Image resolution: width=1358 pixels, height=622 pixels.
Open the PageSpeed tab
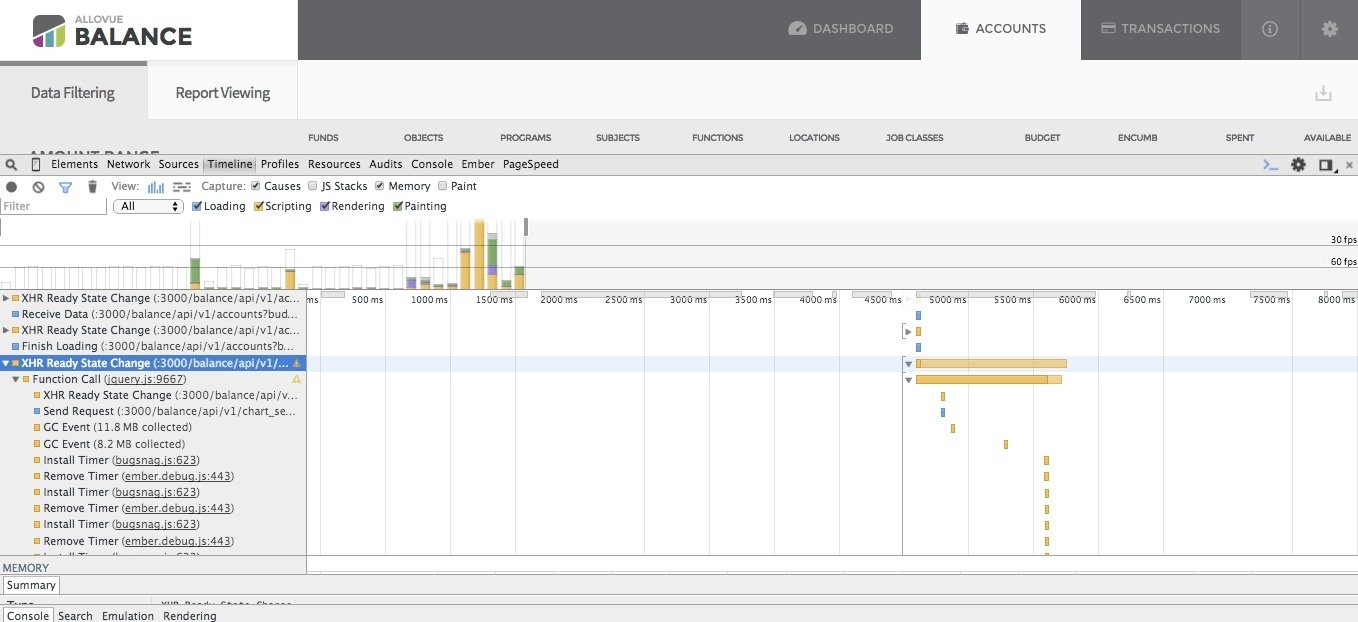click(x=531, y=164)
